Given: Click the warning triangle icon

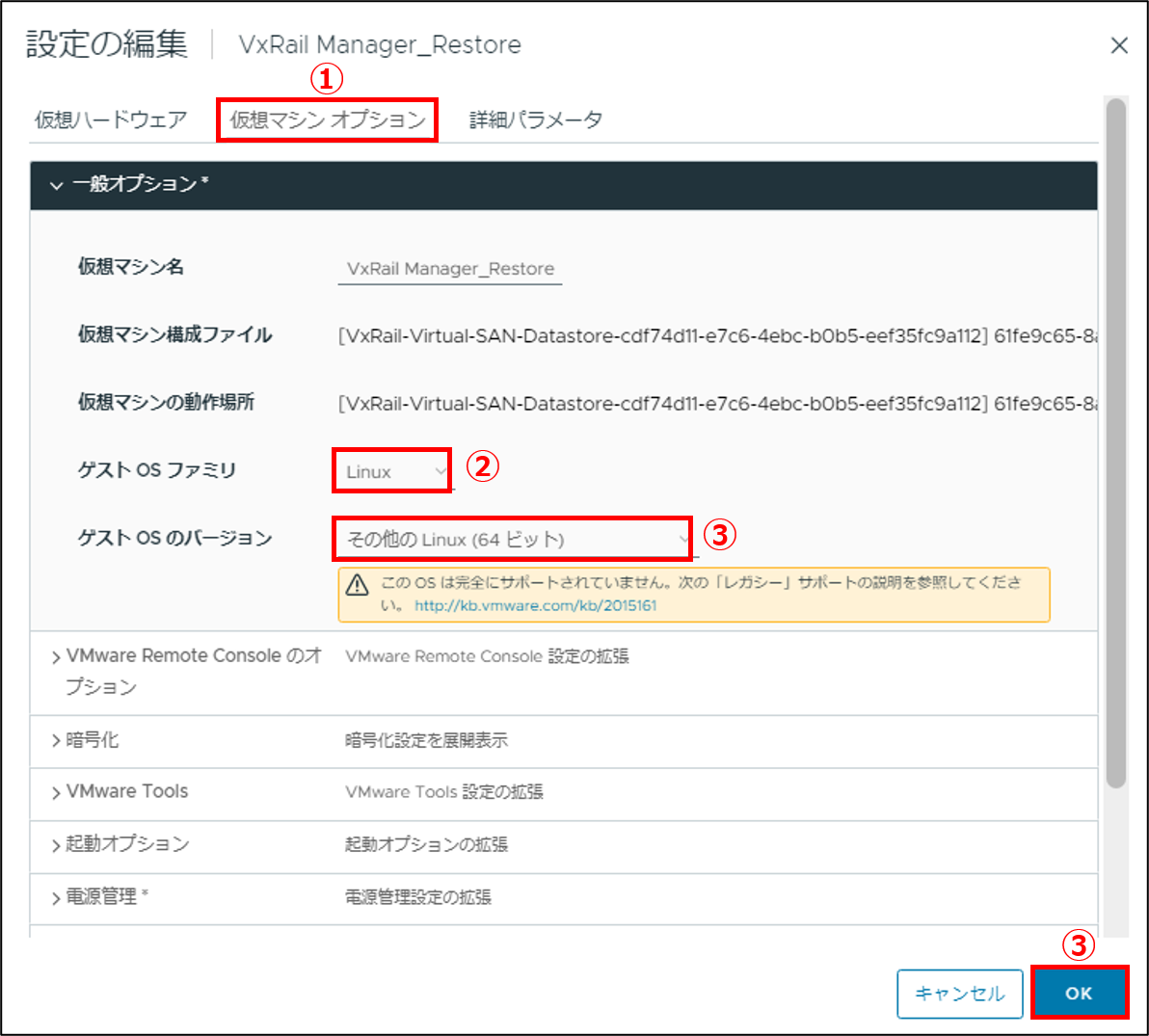Looking at the screenshot, I should (x=357, y=585).
